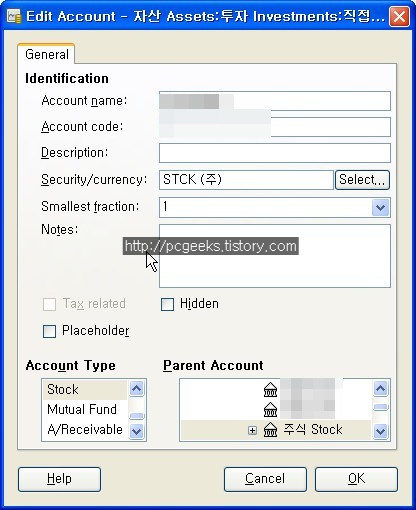The height and width of the screenshot is (510, 416).
Task: Click the Account code field
Action: 275,127
